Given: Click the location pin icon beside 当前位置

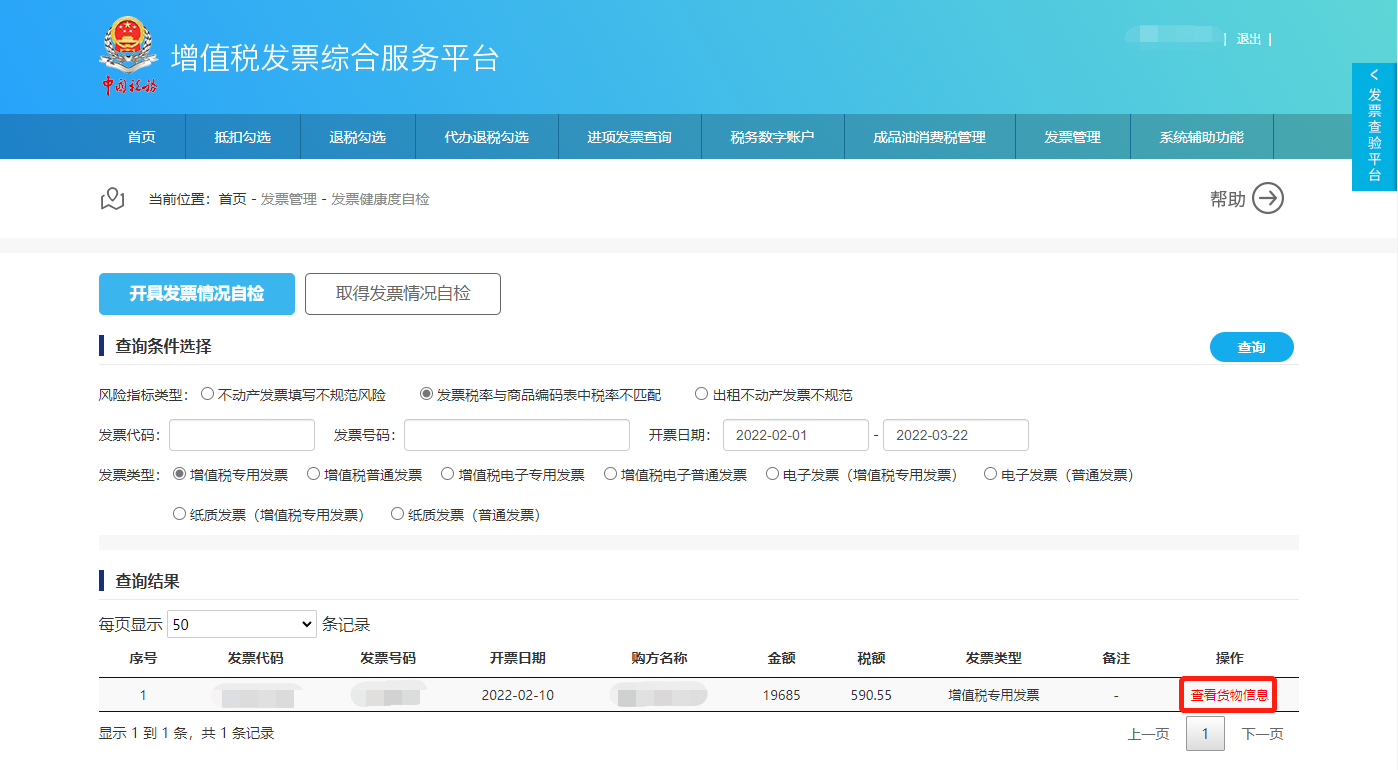Looking at the screenshot, I should coord(113,199).
